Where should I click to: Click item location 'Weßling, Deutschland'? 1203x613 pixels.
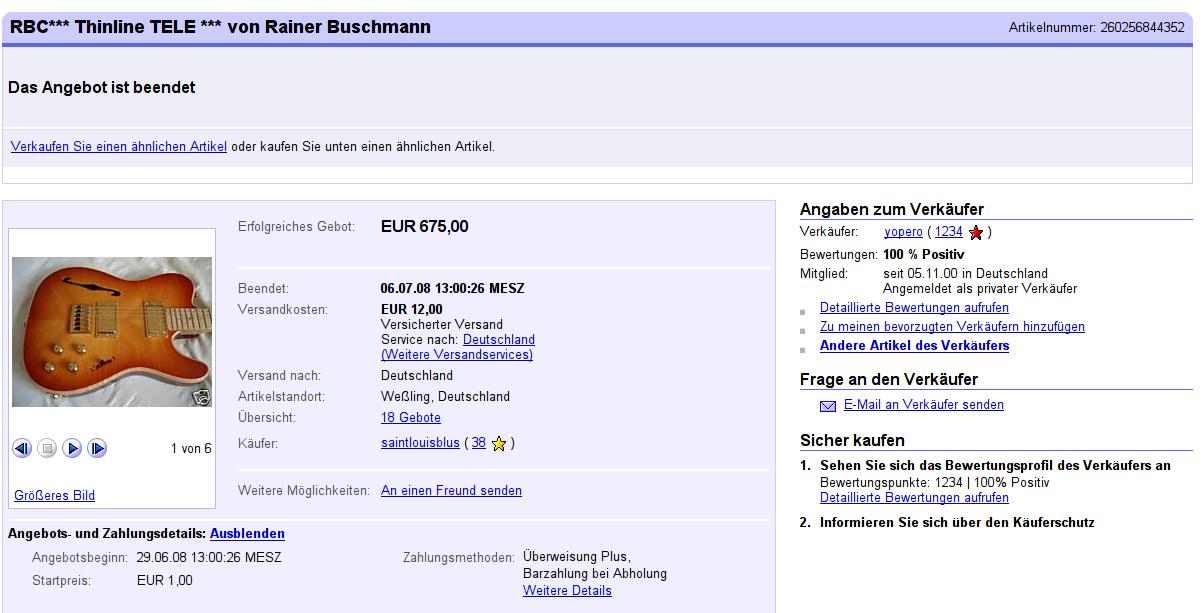(446, 397)
